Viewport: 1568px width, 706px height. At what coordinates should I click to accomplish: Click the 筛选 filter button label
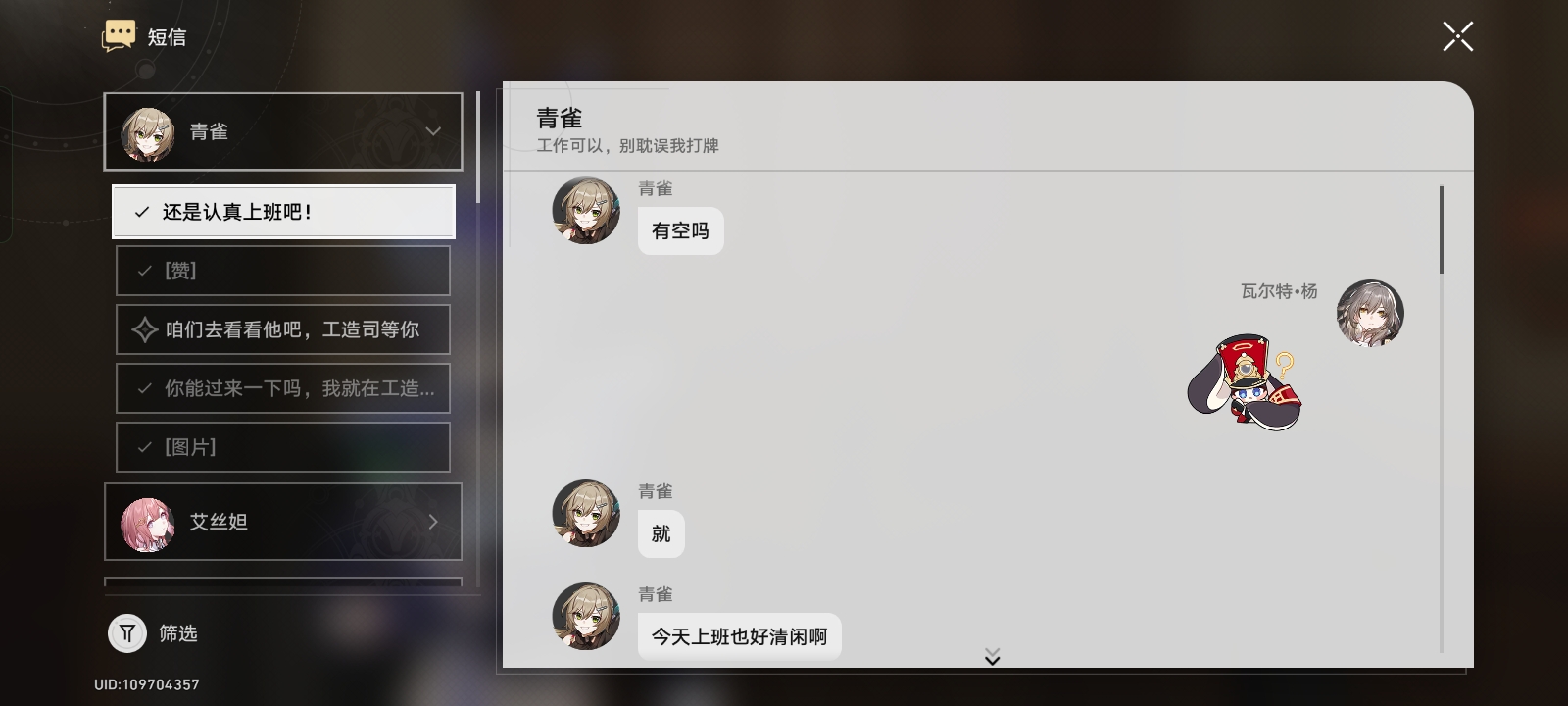point(178,634)
